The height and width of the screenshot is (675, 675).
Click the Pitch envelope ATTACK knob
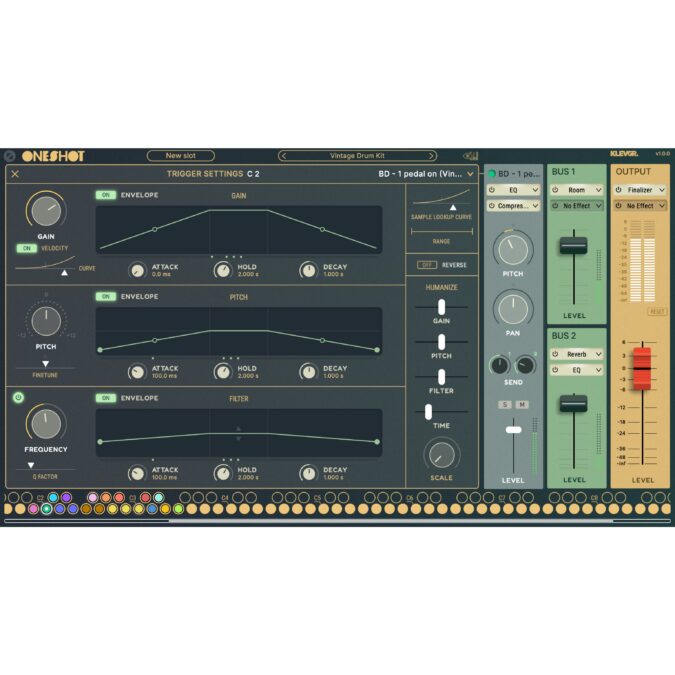tap(137, 372)
